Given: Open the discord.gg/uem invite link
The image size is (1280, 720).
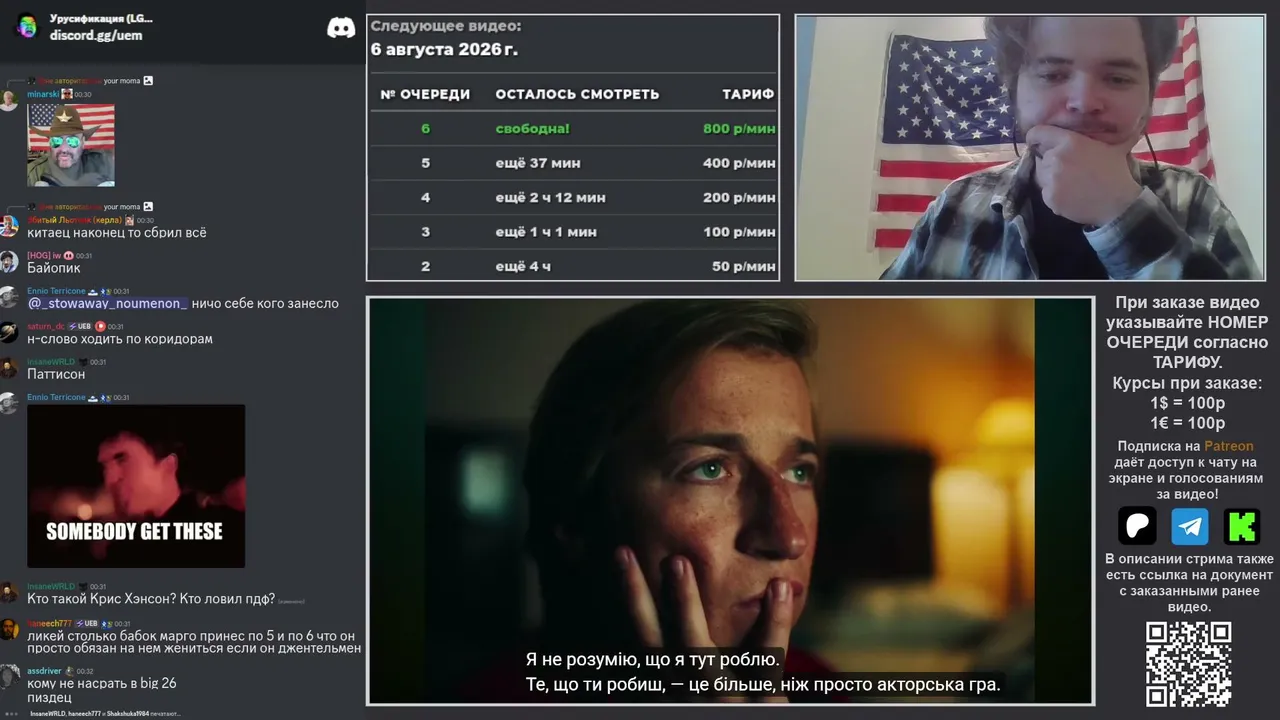Looking at the screenshot, I should pos(96,35).
